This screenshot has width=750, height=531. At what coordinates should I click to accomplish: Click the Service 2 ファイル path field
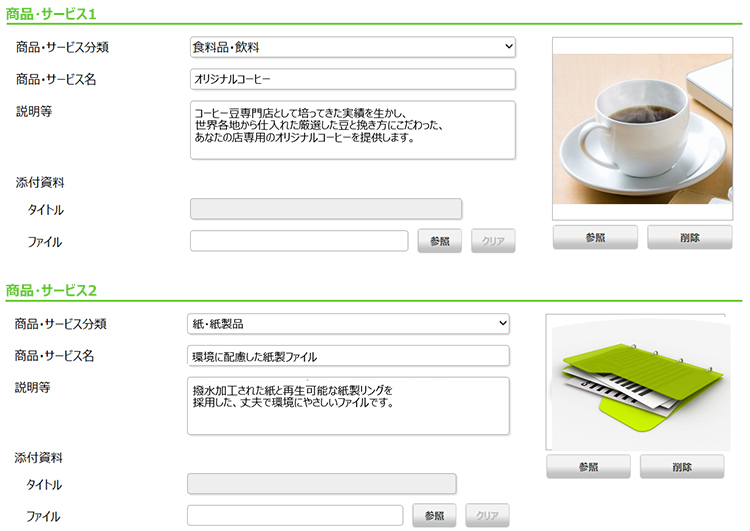click(295, 515)
